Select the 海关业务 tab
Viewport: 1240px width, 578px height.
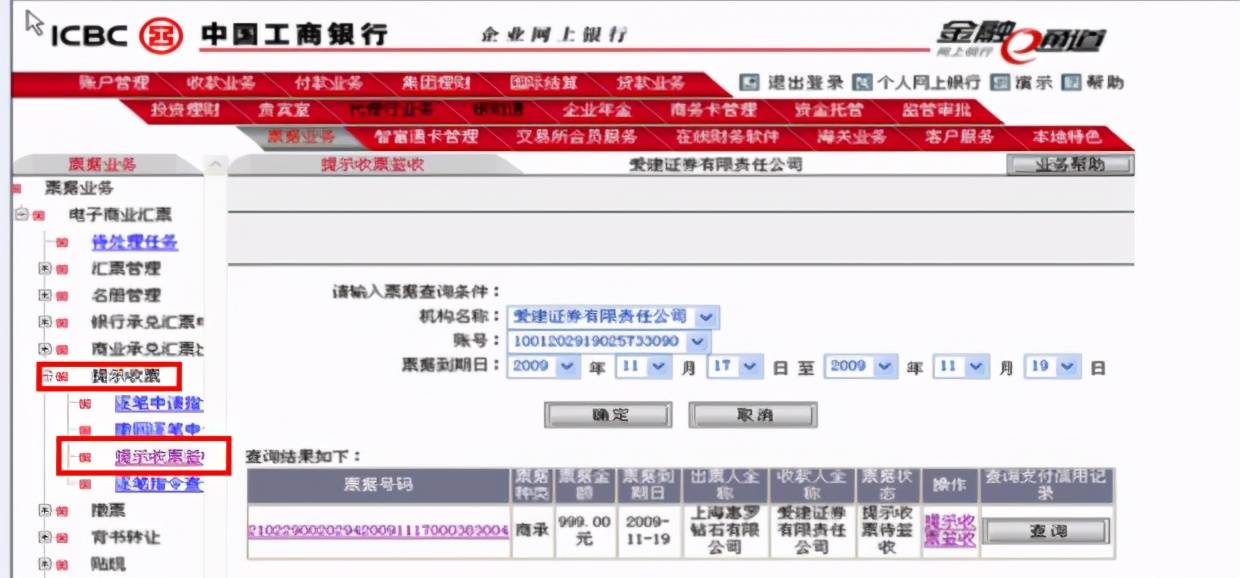852,137
